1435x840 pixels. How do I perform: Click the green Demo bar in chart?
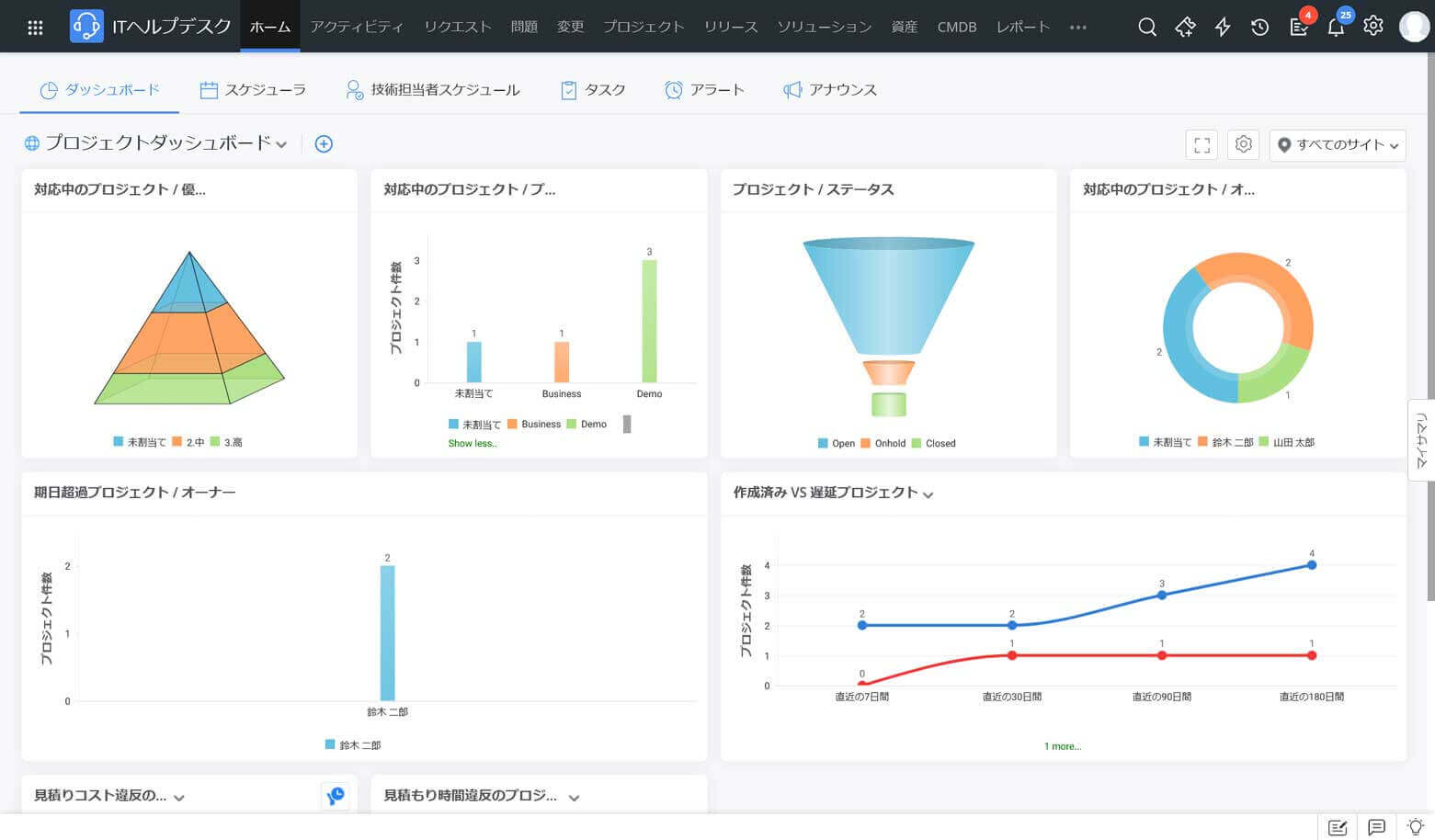(649, 320)
